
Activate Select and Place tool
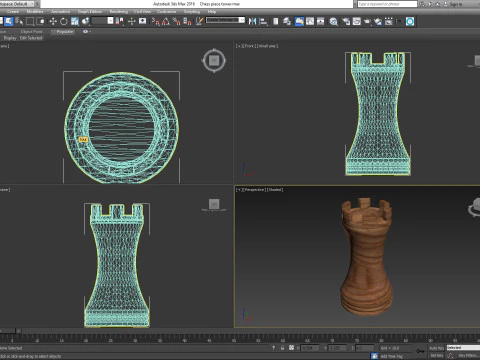85,21
